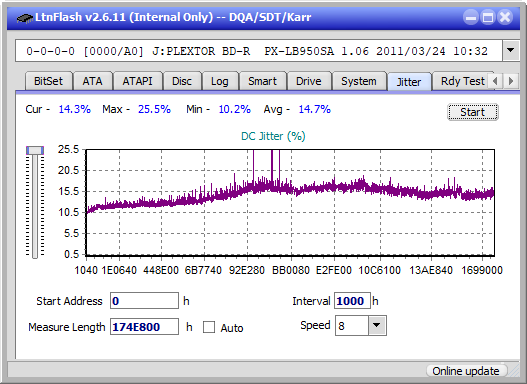Screen dimensions: 527x384
Task: Click the DC Jitter (%) chart title
Action: click(273, 136)
